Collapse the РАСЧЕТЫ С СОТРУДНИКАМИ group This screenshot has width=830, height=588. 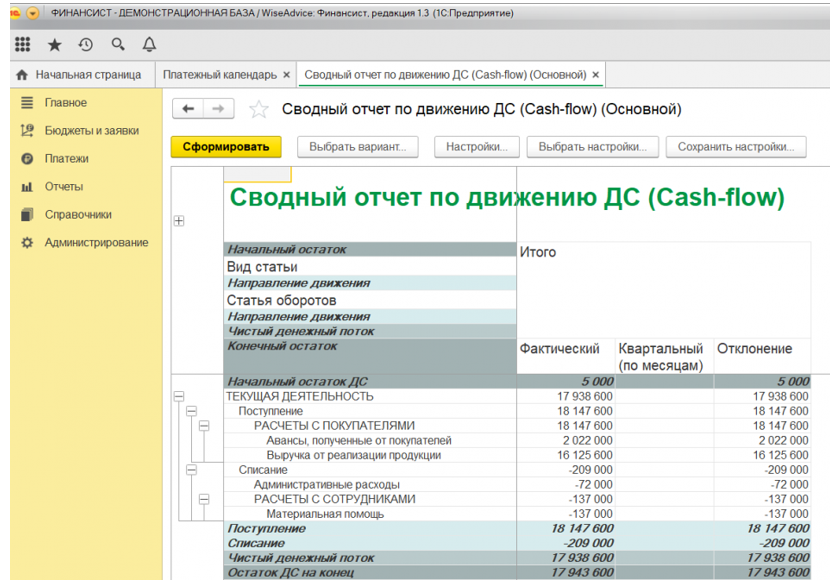pyautogui.click(x=204, y=499)
